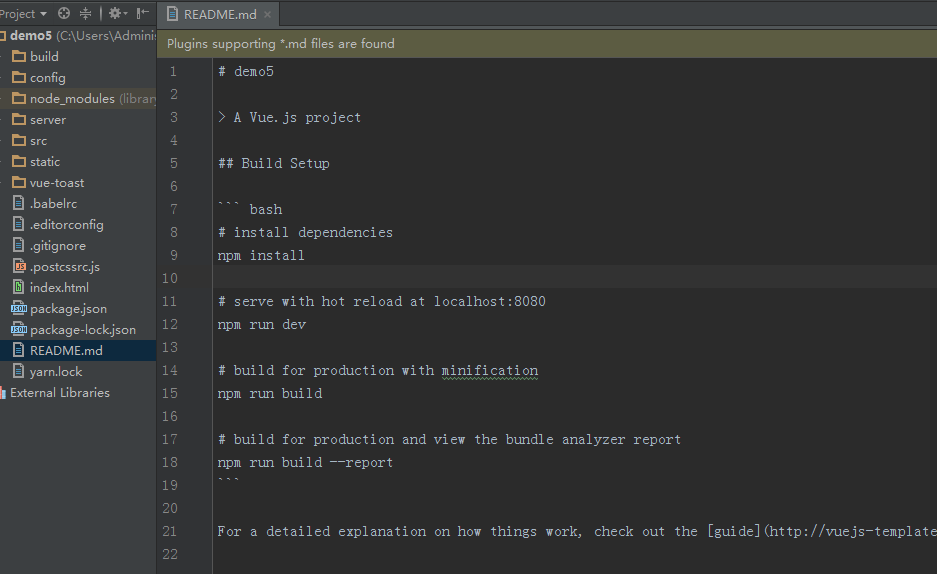Screen dimensions: 937x574
Task: Select External Libraries node
Action: 60,392
